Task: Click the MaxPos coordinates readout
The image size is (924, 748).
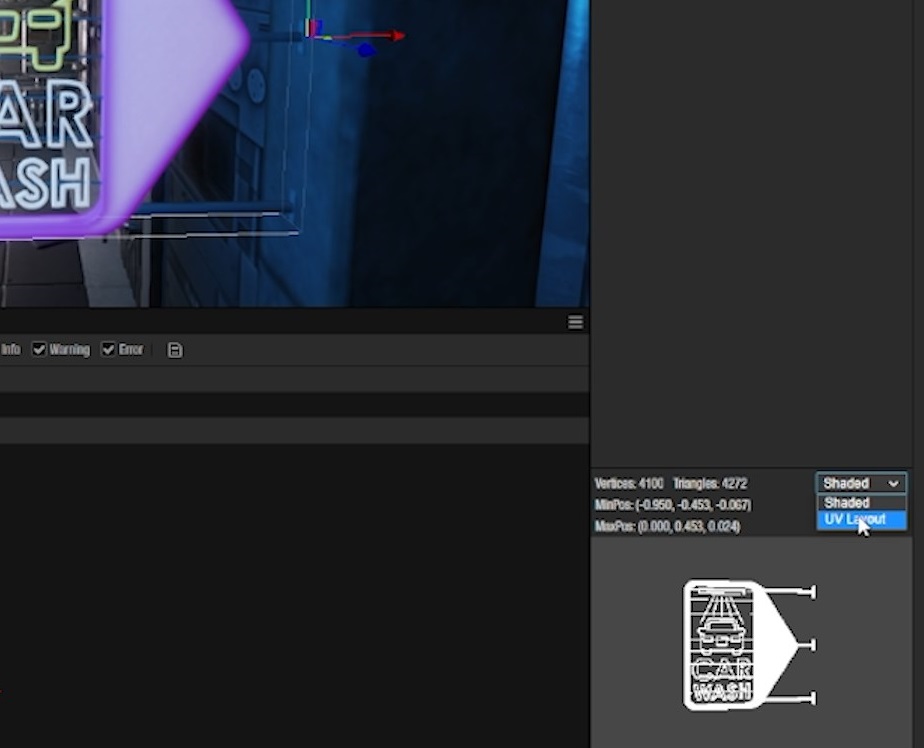Action: (x=667, y=527)
